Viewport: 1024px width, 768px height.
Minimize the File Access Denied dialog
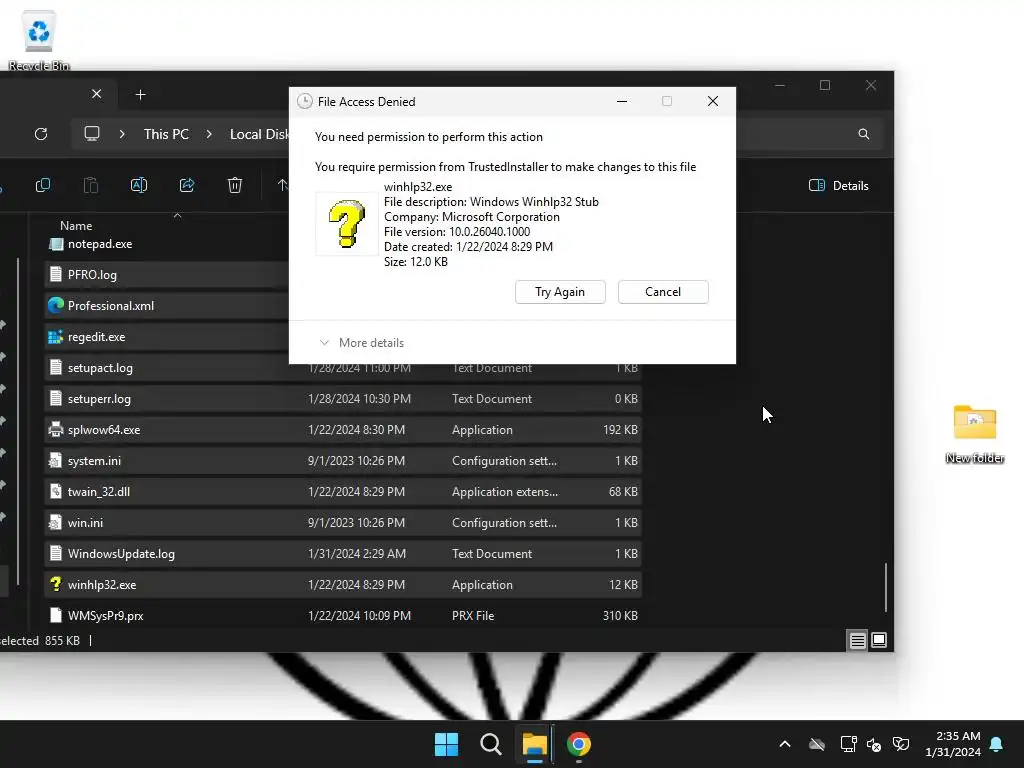(622, 101)
